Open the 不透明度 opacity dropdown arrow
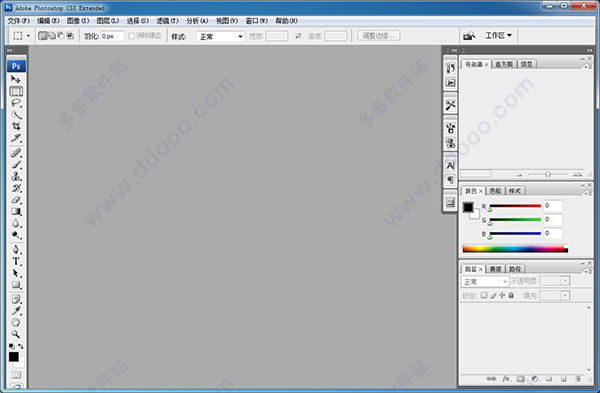The height and width of the screenshot is (393, 600). [x=565, y=281]
